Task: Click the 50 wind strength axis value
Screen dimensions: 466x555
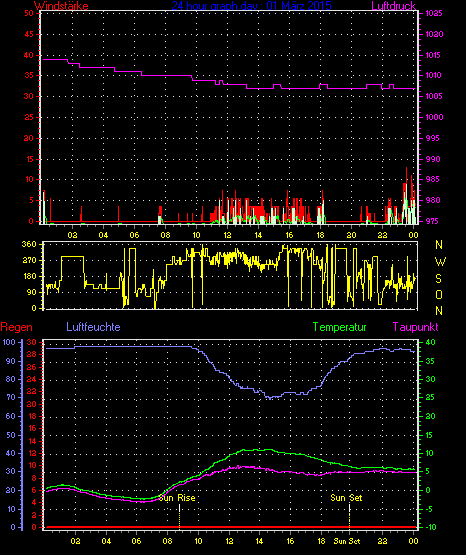Action: click(x=29, y=13)
